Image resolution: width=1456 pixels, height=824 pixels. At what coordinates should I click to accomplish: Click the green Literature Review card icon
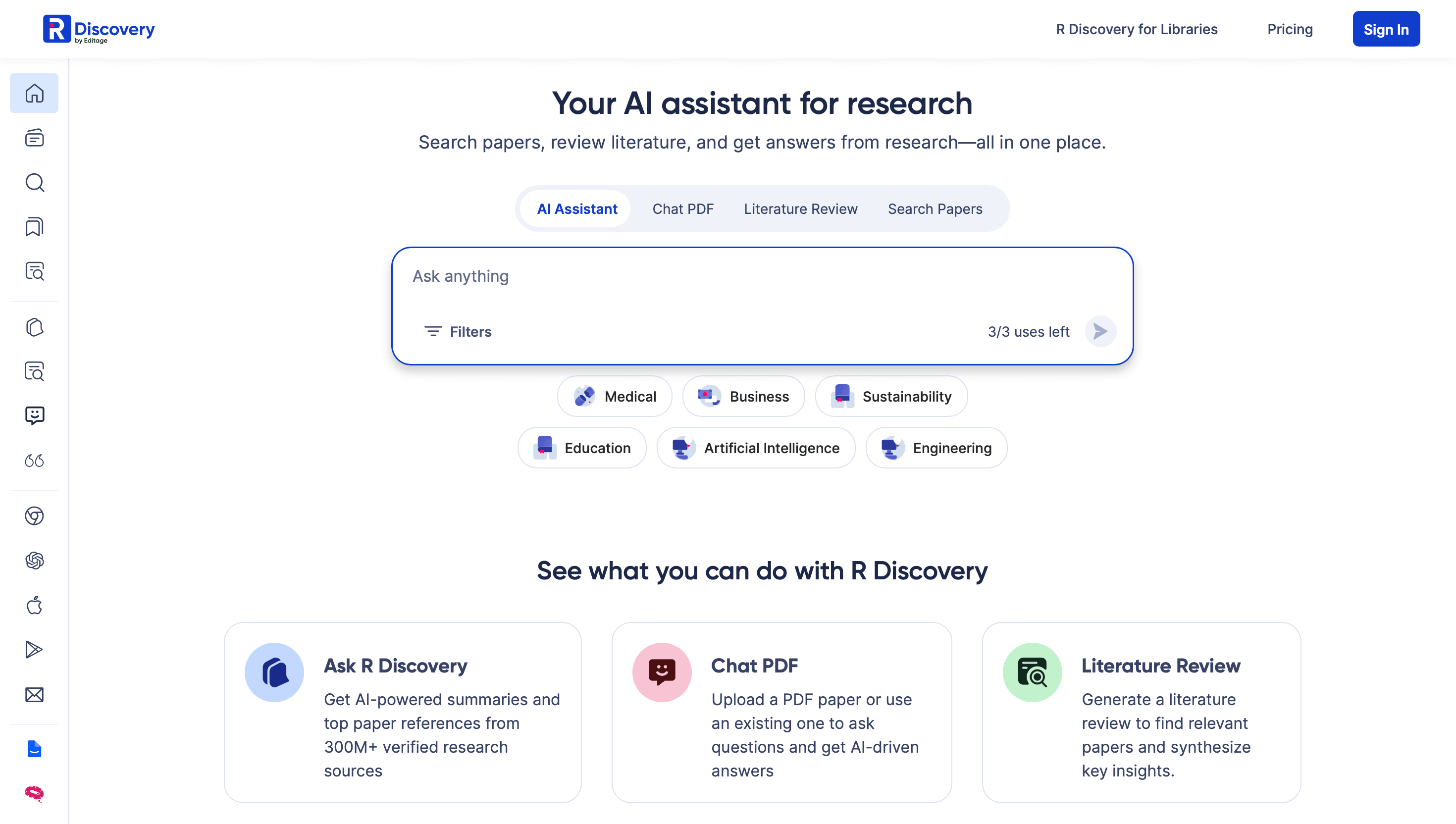1032,672
